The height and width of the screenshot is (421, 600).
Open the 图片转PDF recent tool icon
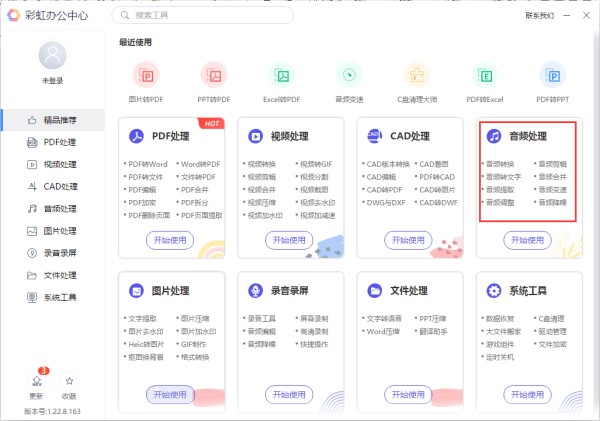[x=146, y=75]
